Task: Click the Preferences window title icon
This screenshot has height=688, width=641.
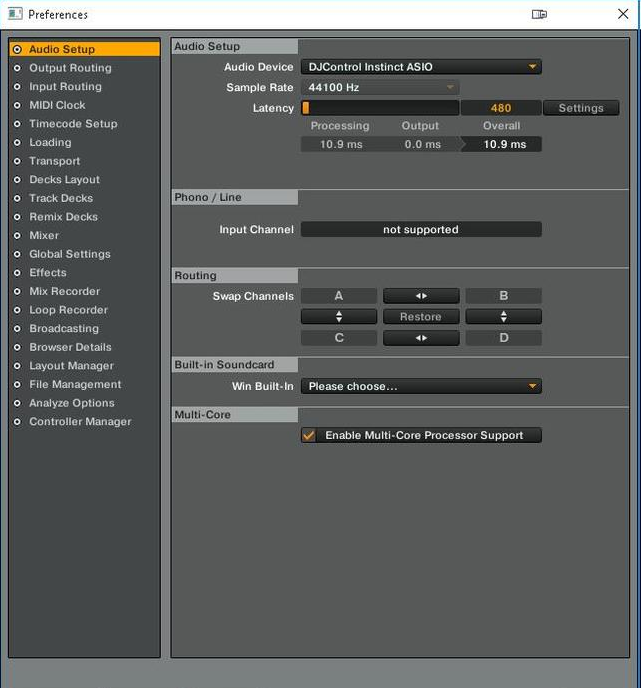Action: (15, 14)
